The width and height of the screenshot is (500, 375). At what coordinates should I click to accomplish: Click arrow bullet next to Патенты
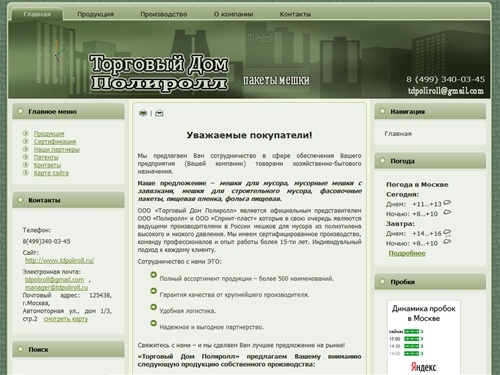(x=26, y=157)
